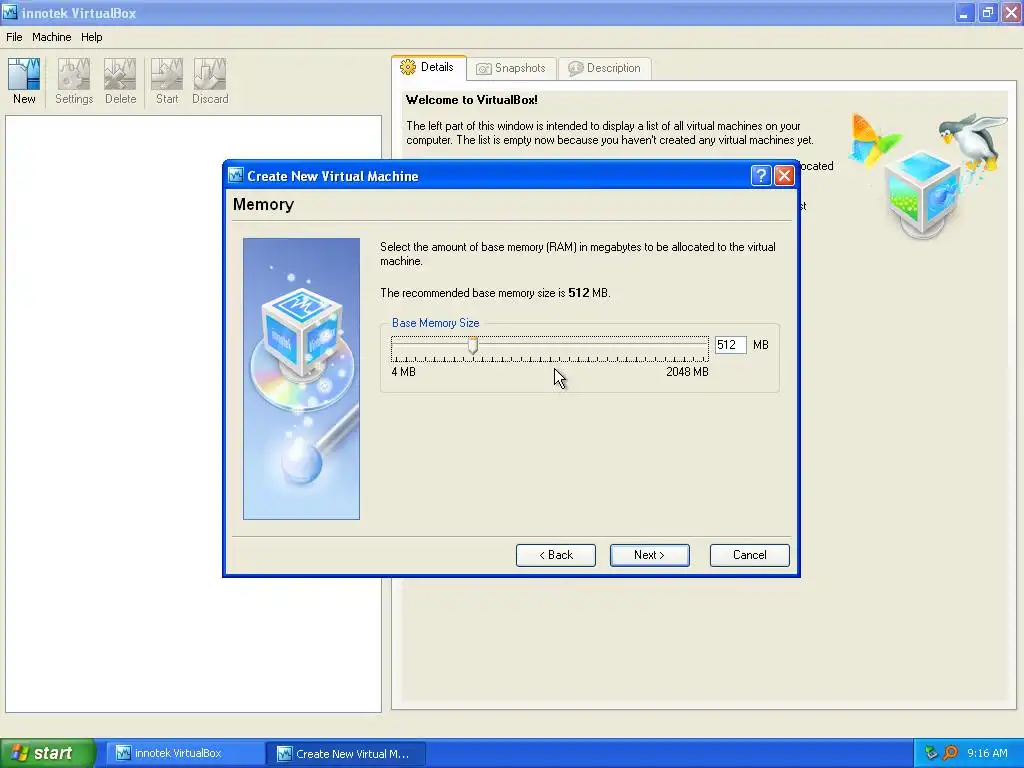The height and width of the screenshot is (768, 1024).
Task: Switch to the Details tab
Action: click(x=429, y=67)
